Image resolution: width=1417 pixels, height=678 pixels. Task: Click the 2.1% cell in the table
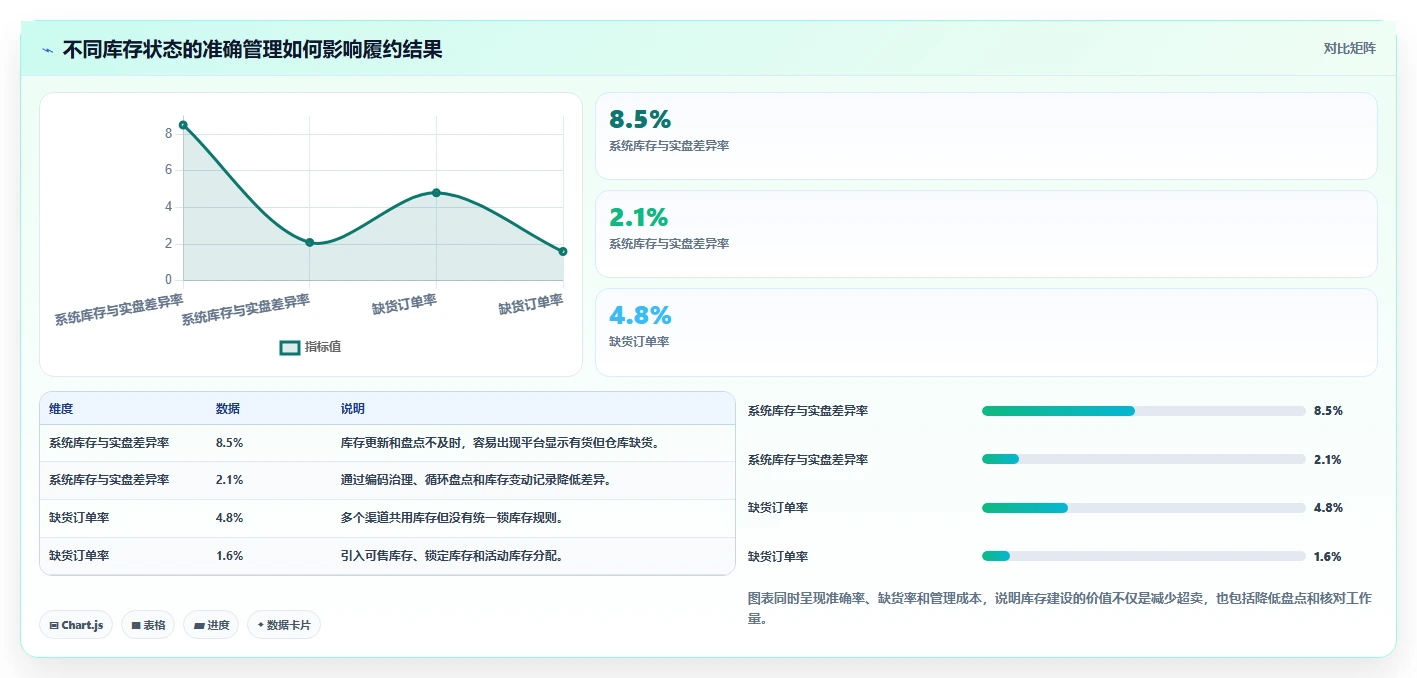pos(230,480)
